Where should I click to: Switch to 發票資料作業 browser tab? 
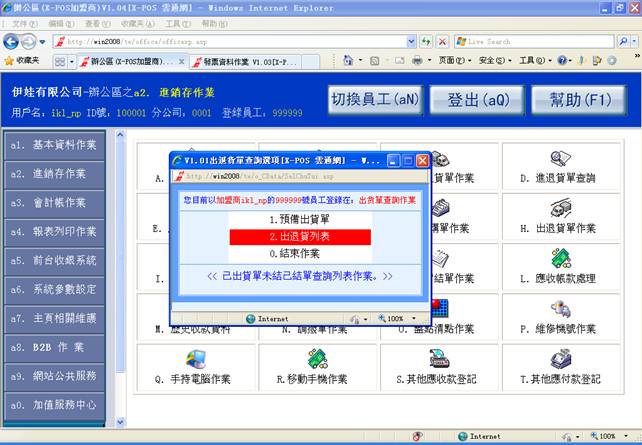click(243, 61)
